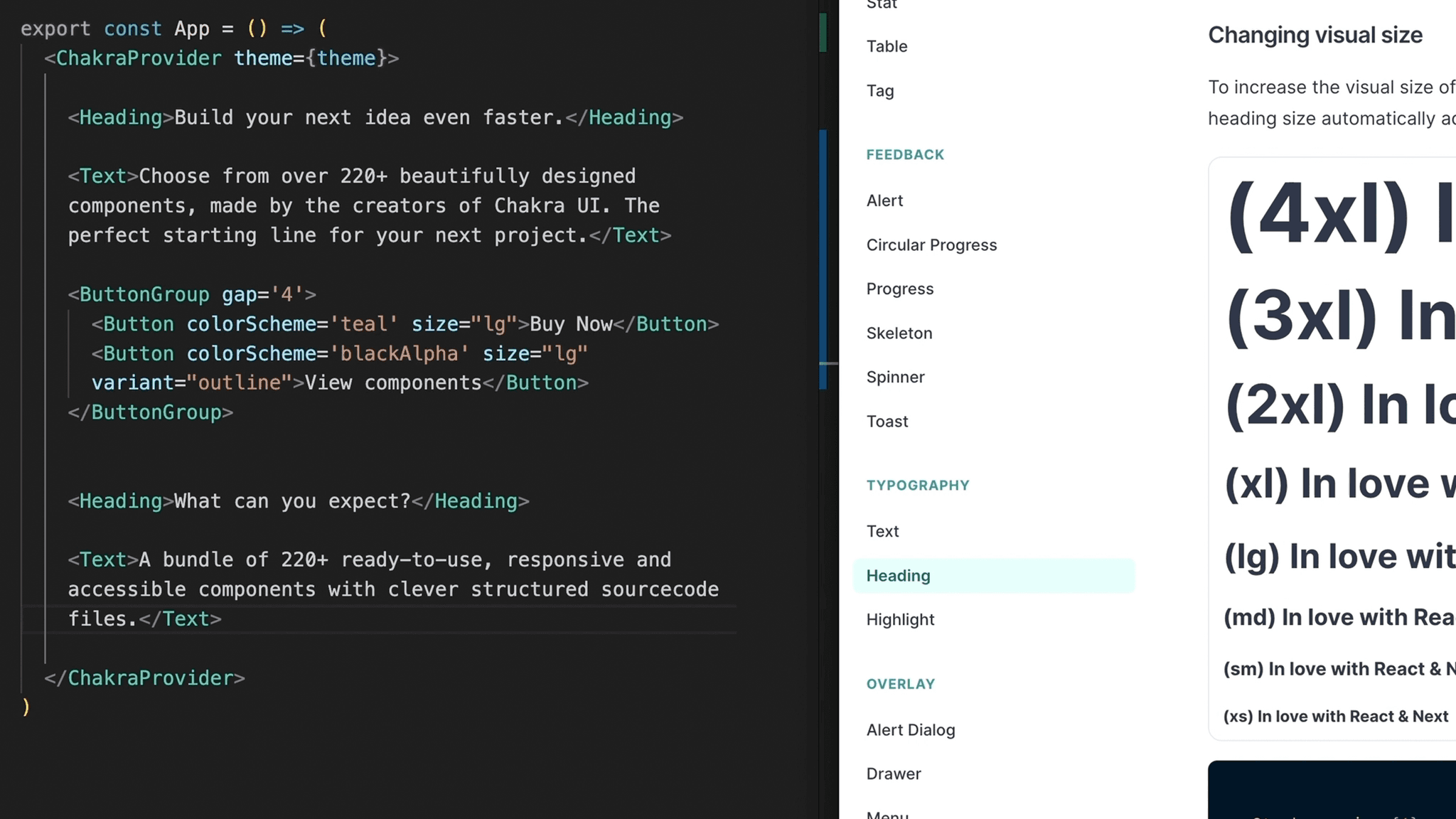This screenshot has width=1456, height=819.
Task: Click the Changing visual size heading
Action: point(1315,34)
